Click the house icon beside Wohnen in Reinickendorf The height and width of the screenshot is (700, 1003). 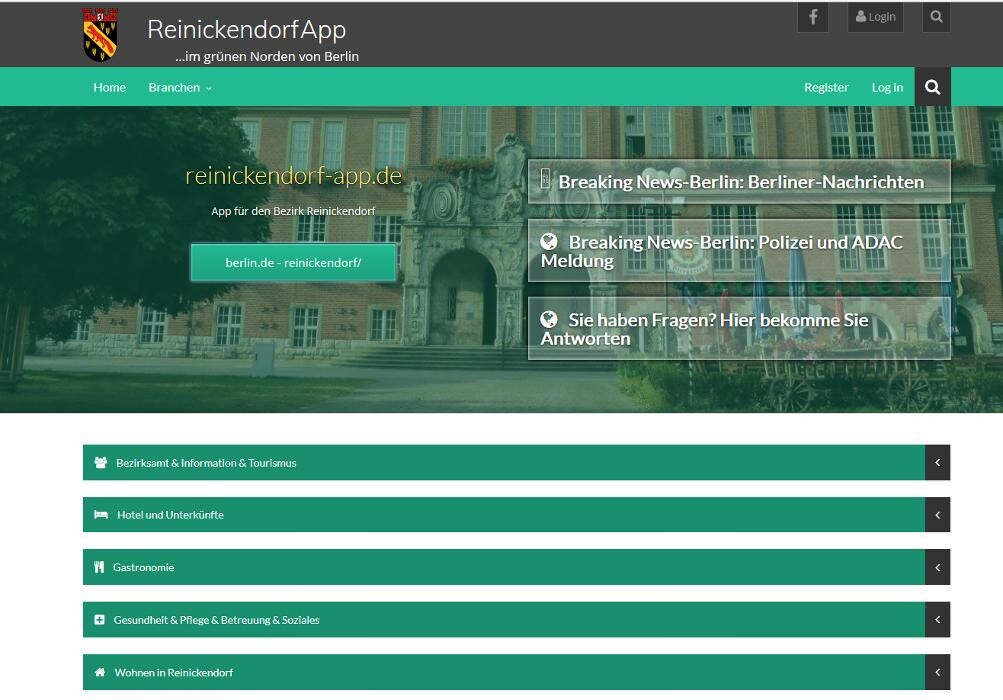[x=99, y=673]
